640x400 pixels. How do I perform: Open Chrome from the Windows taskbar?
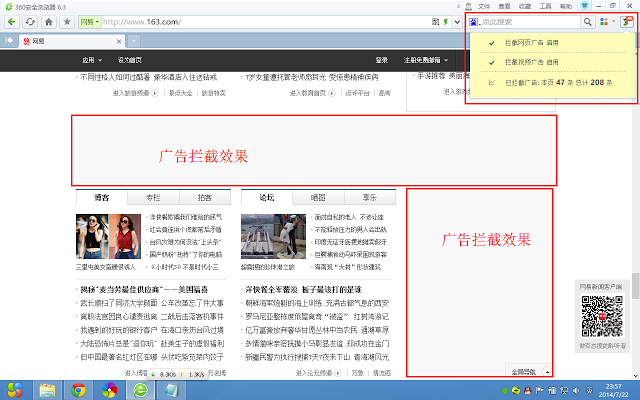[77, 388]
